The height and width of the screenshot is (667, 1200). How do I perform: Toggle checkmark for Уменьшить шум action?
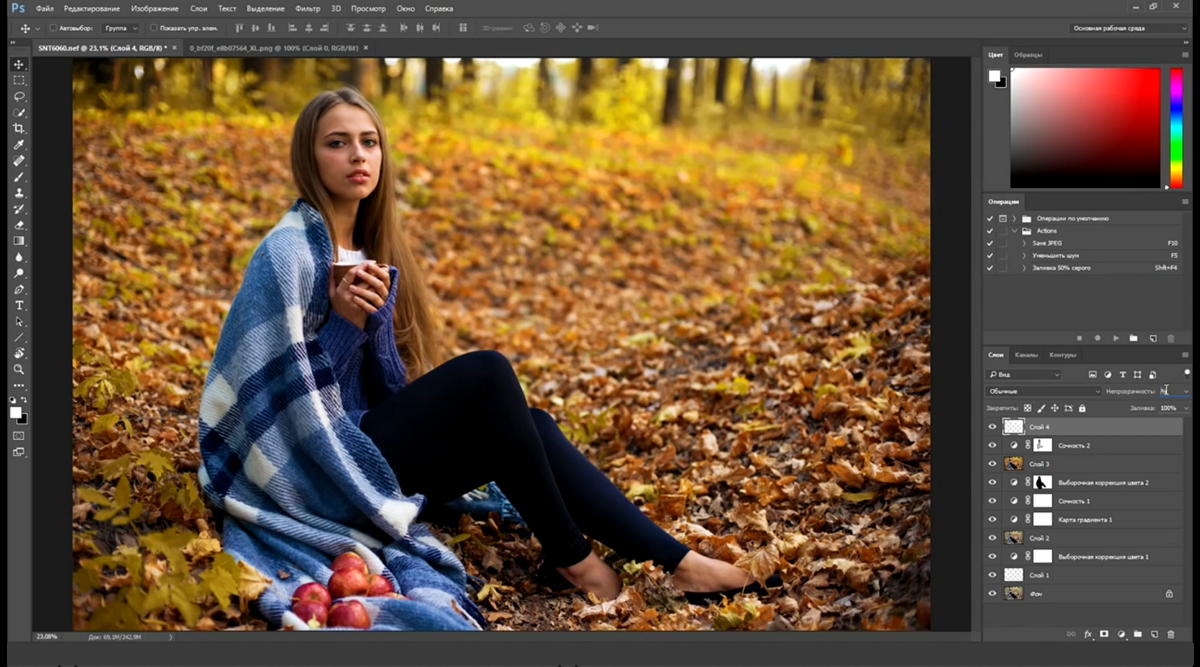[x=990, y=255]
